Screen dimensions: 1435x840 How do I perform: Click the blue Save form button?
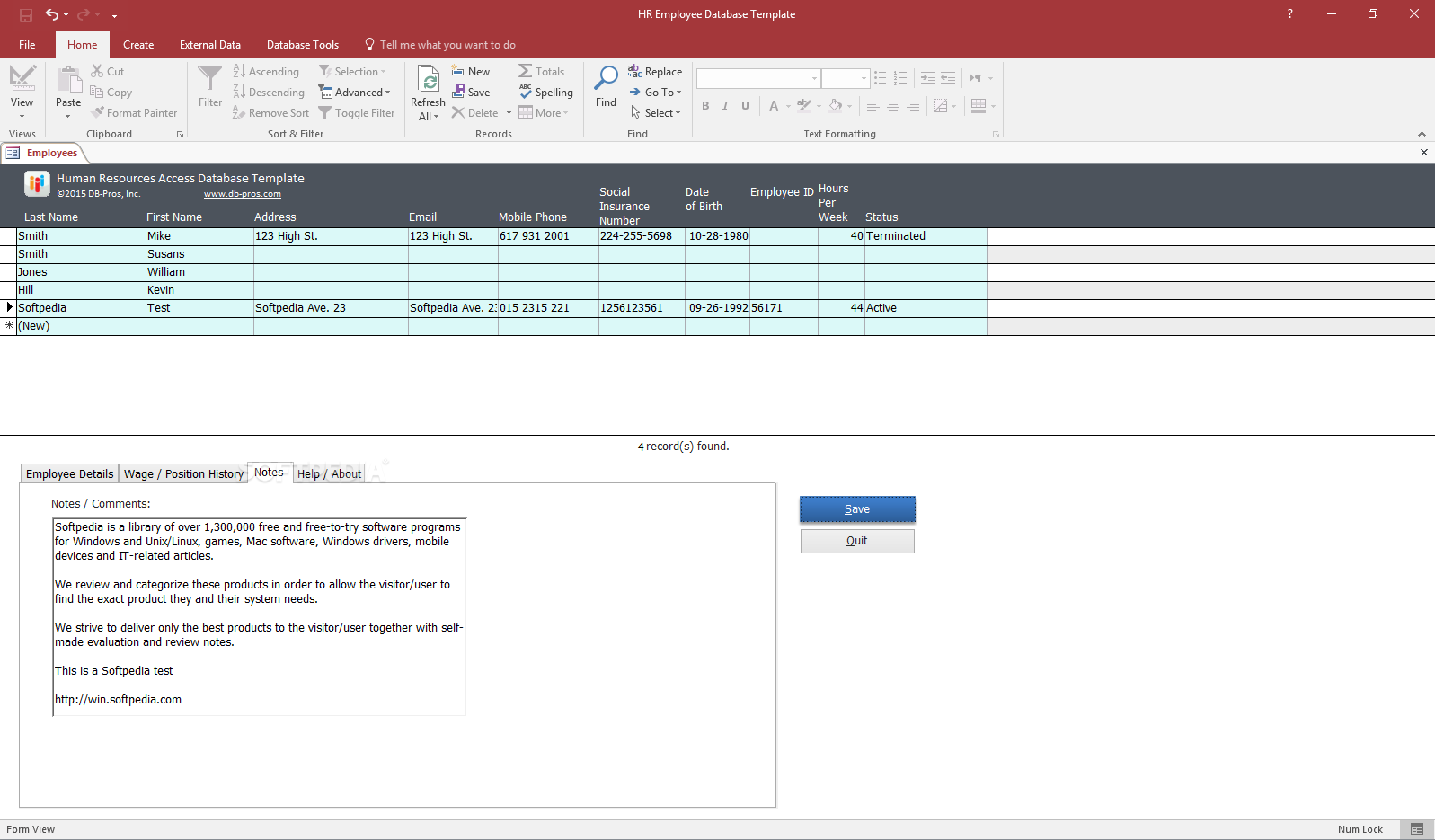(857, 509)
